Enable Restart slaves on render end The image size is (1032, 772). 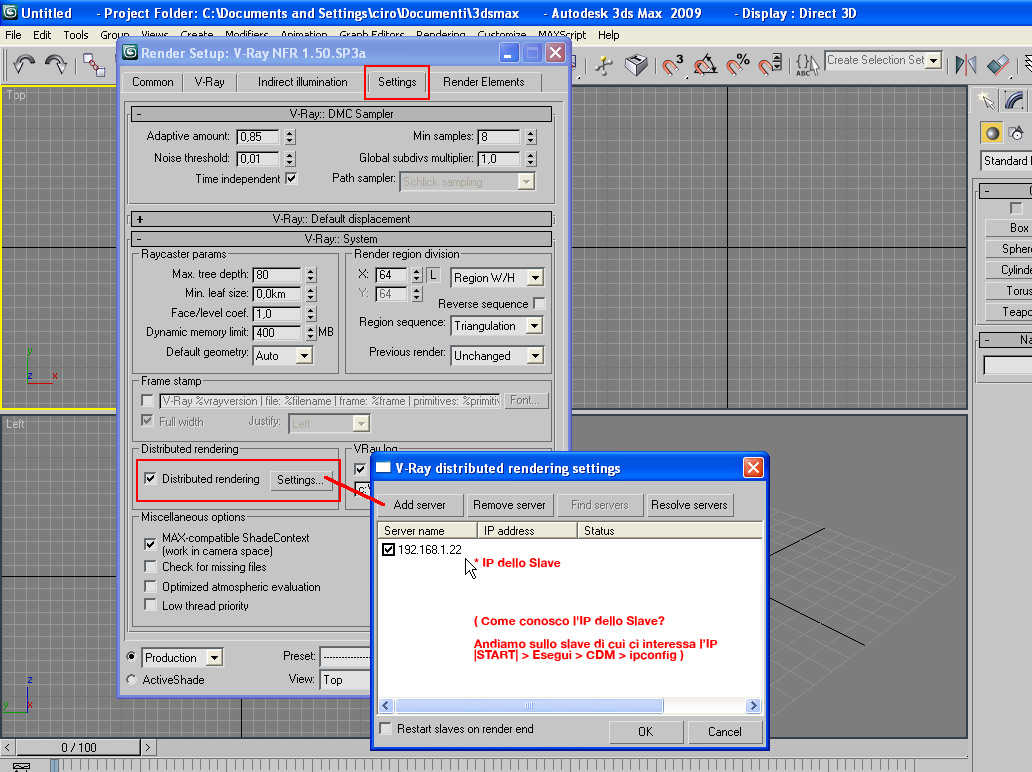click(x=386, y=729)
